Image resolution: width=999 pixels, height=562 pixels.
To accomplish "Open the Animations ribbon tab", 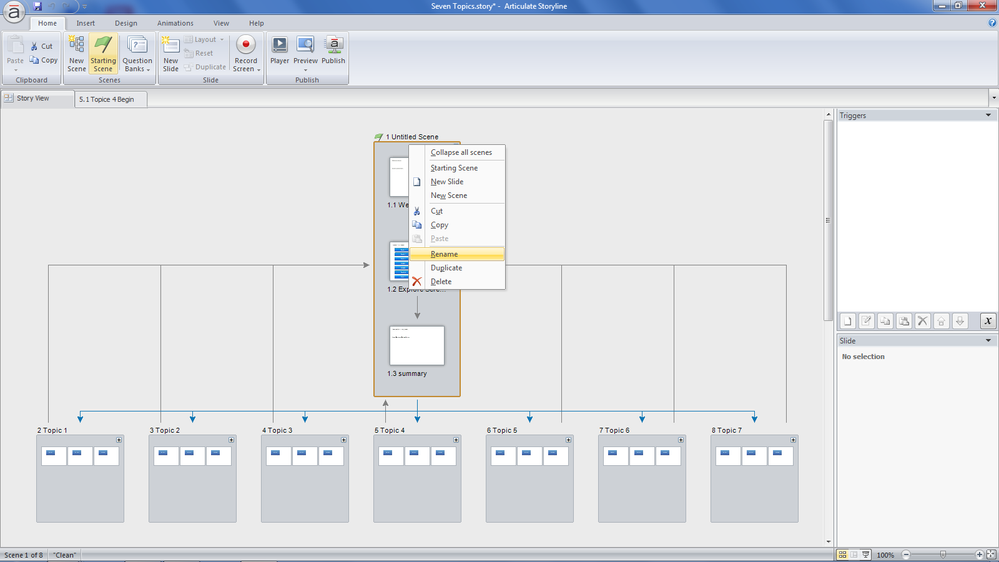I will [x=175, y=23].
